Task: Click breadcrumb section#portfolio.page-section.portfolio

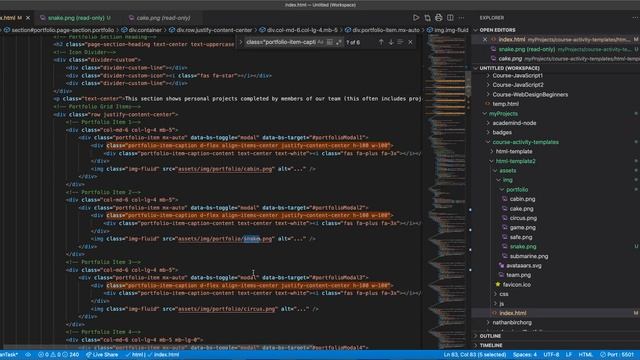Action: (62, 30)
